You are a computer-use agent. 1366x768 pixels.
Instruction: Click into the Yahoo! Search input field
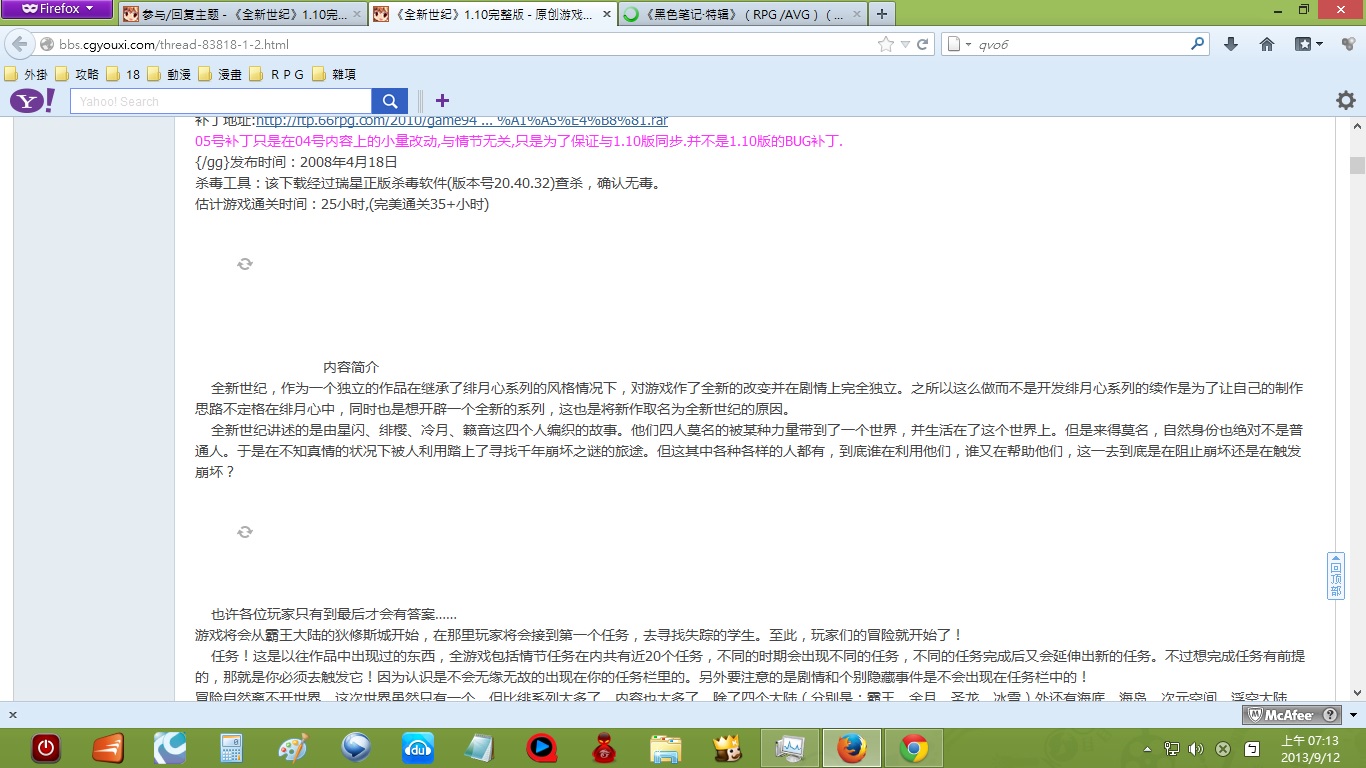coord(221,101)
